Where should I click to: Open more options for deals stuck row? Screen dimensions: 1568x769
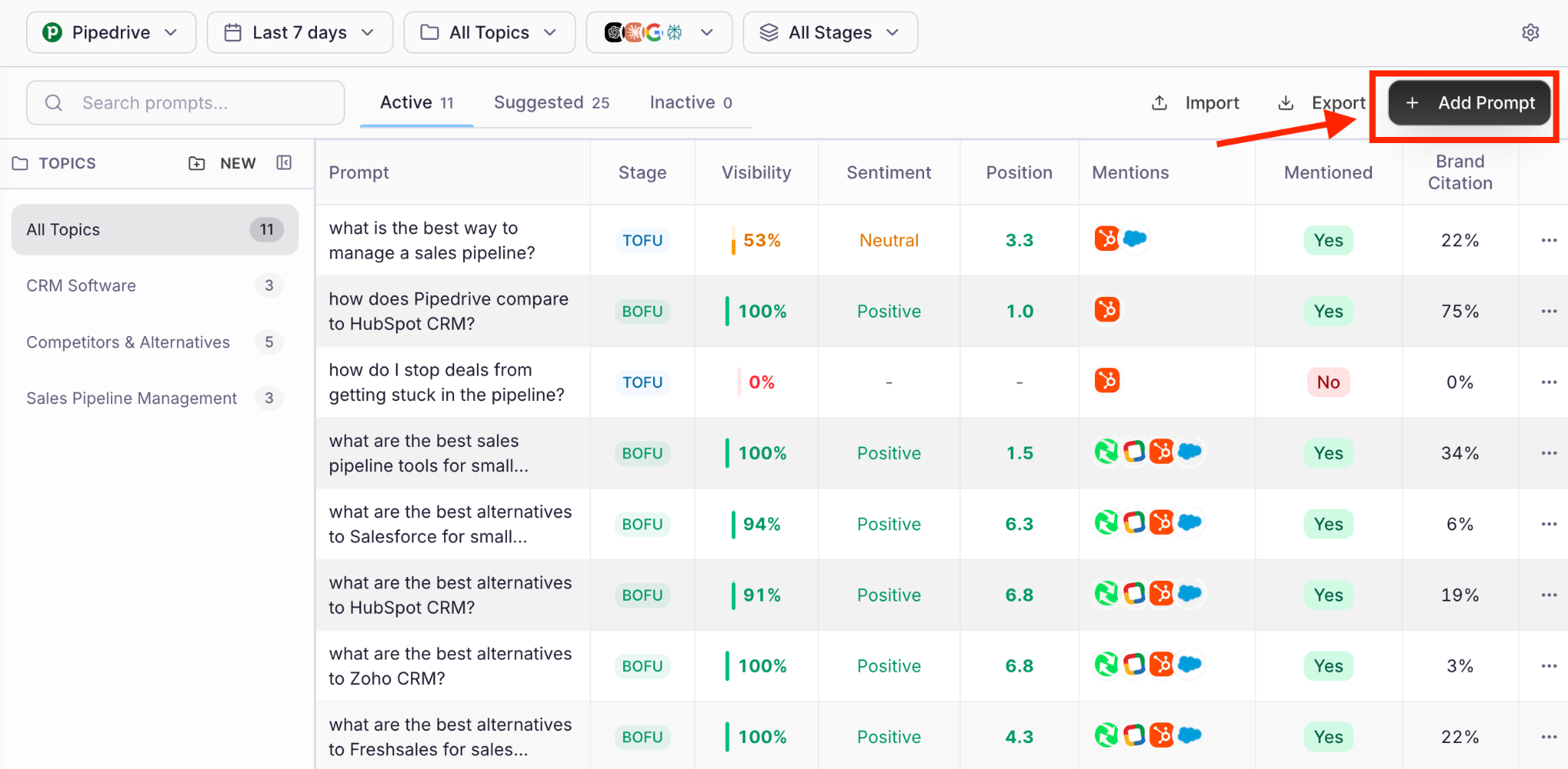coord(1549,382)
